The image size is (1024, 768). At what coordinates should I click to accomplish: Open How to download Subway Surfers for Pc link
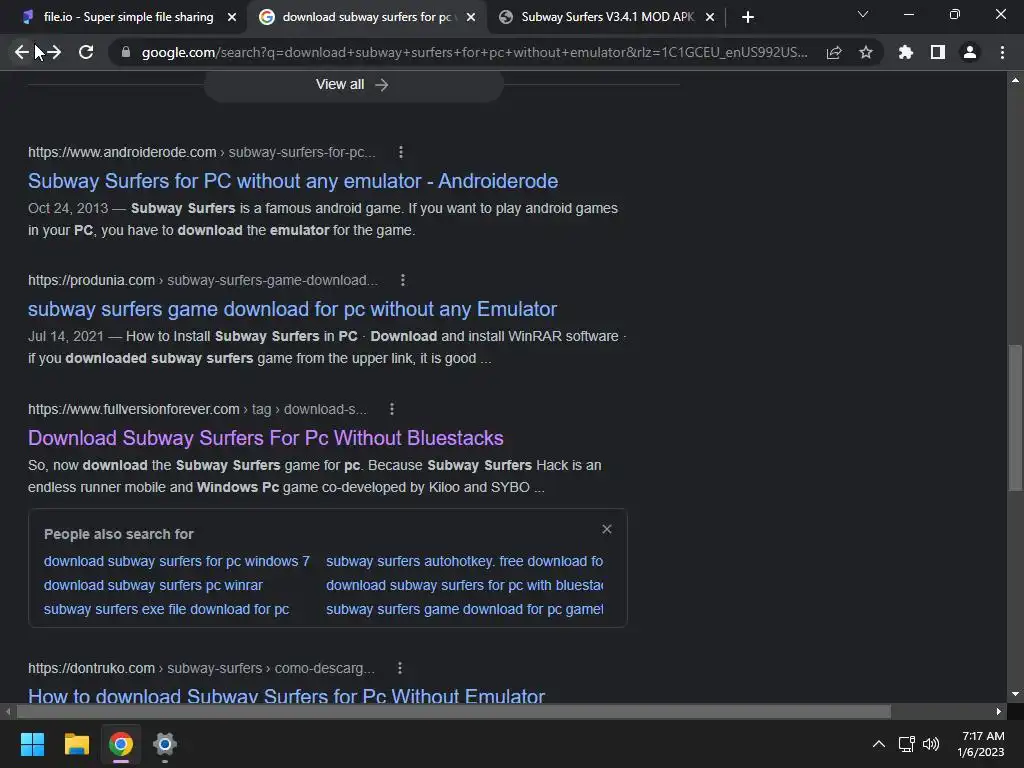point(286,695)
